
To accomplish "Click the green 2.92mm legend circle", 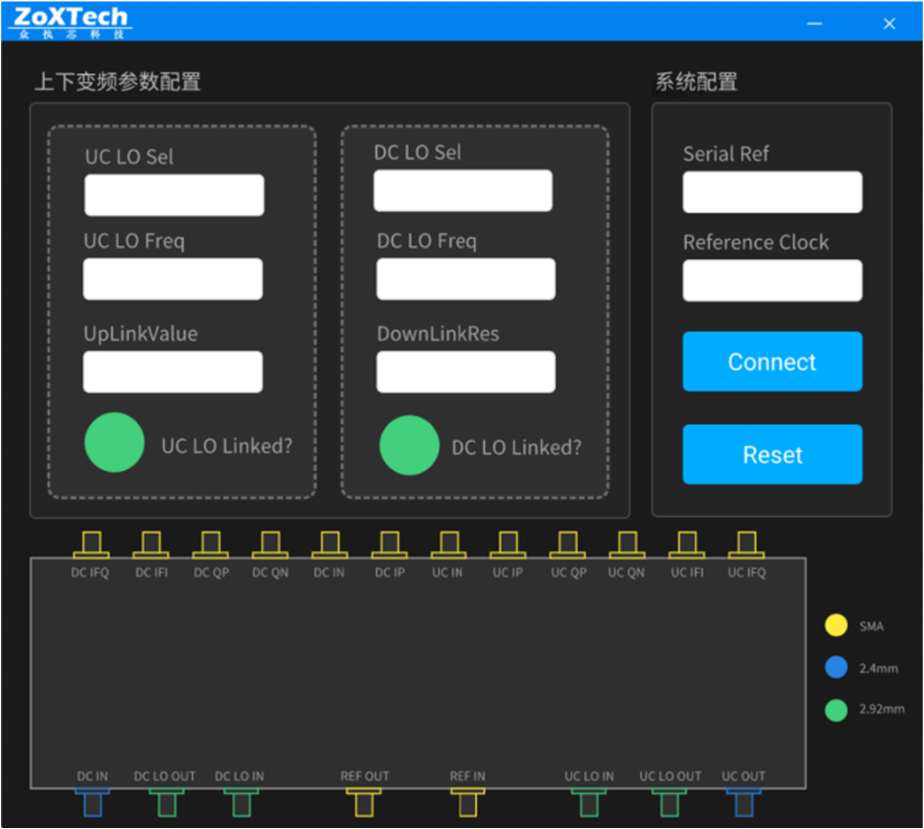I will point(836,710).
